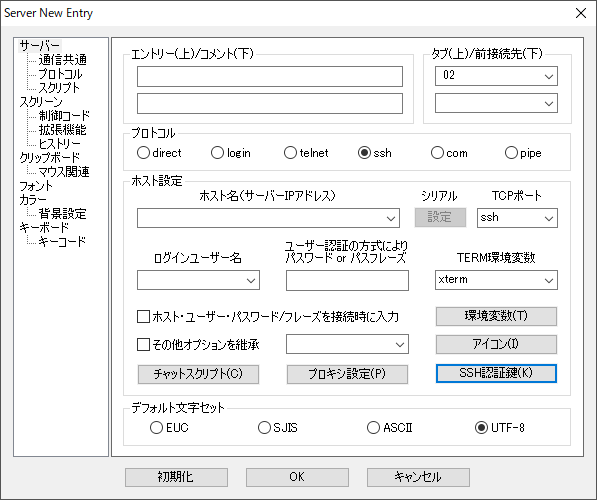Select 拡張機能 in the tree
Viewport: 597px width, 500px height.
(x=62, y=130)
